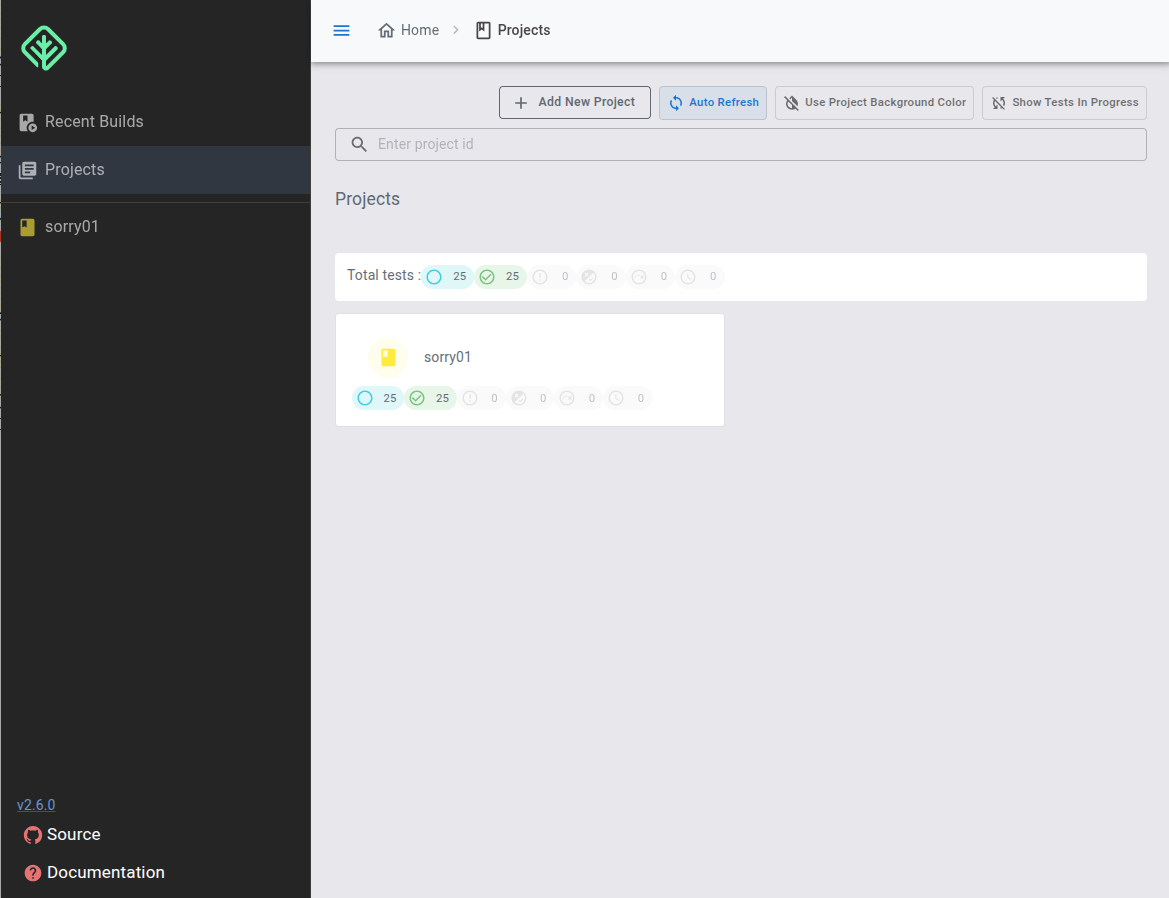Screen dimensions: 1169x898
Task: Click sorry01 card overall tests chip
Action: [x=377, y=398]
